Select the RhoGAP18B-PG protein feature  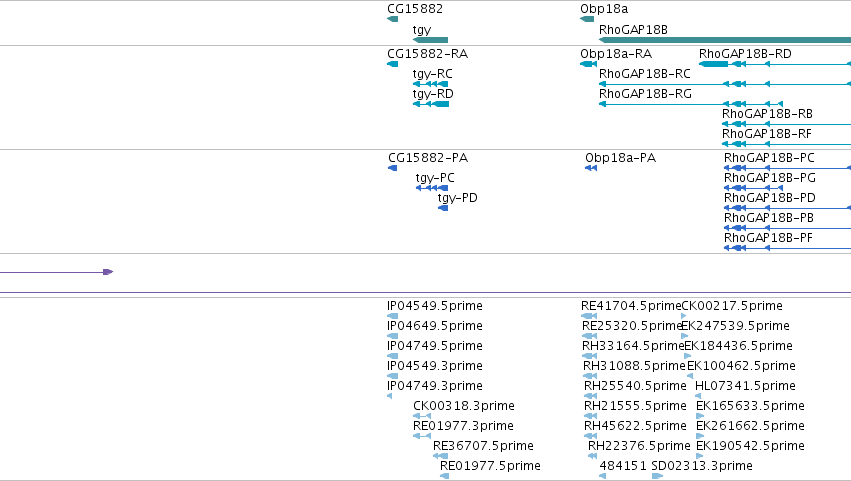coord(753,188)
